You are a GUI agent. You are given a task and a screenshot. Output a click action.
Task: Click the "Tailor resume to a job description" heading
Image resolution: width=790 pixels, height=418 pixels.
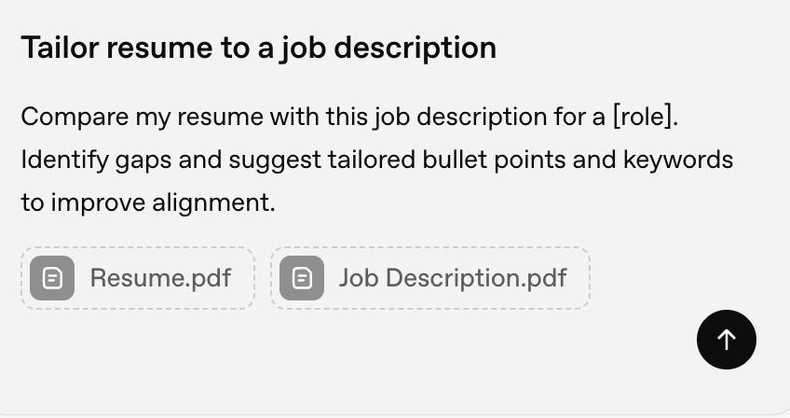click(258, 47)
